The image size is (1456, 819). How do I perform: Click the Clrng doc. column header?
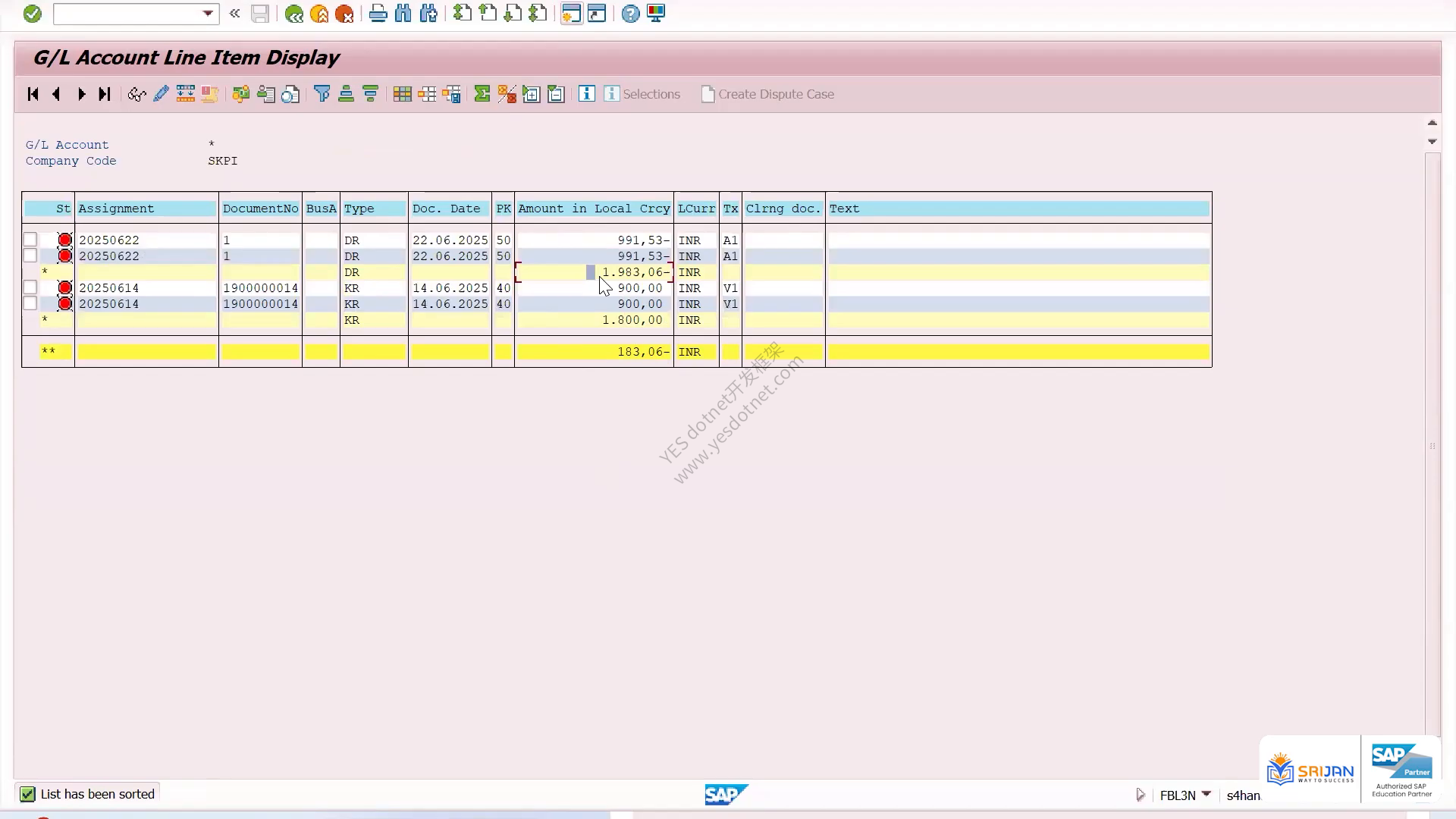point(783,209)
